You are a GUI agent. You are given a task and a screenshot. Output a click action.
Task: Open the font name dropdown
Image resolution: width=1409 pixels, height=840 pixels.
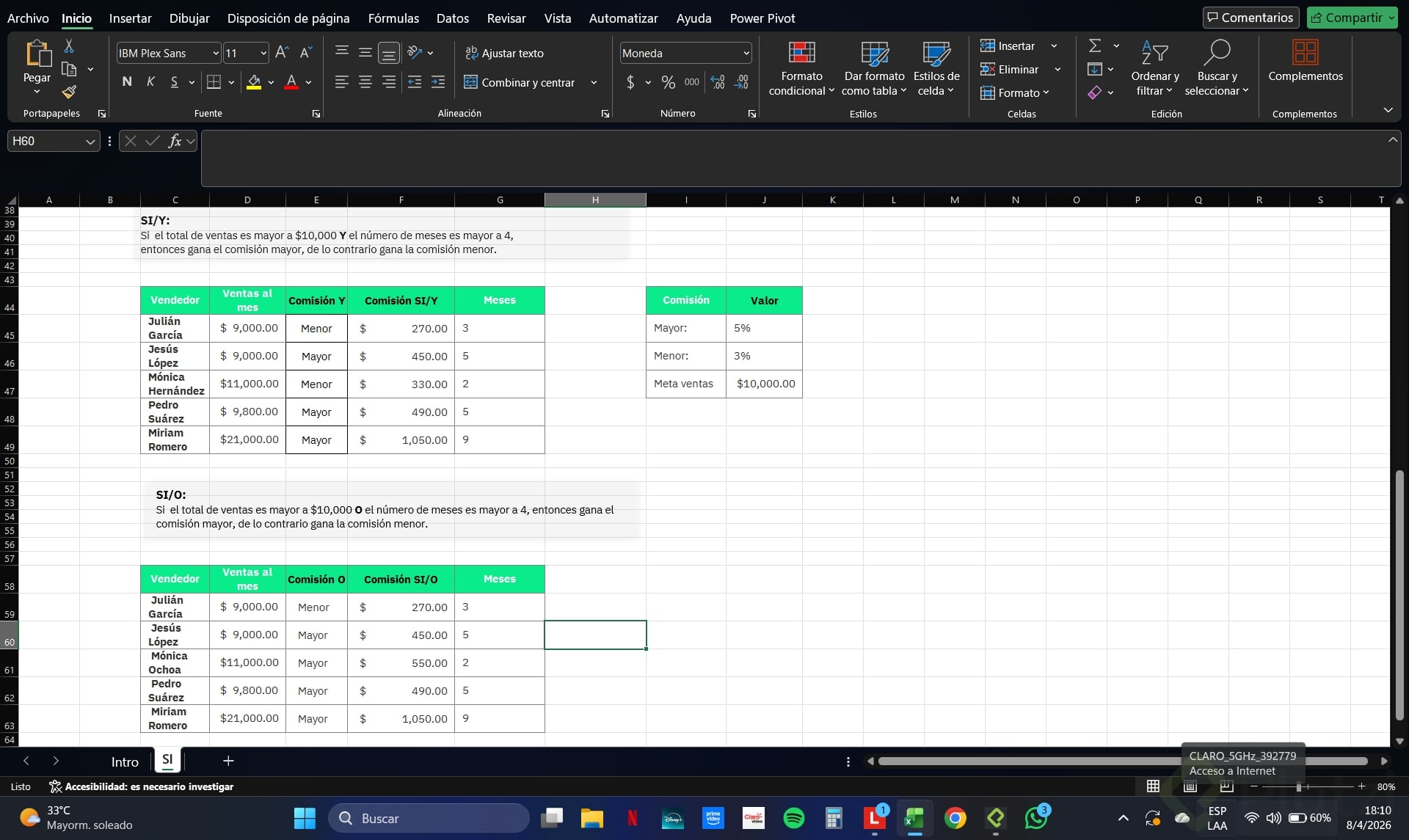tap(216, 53)
